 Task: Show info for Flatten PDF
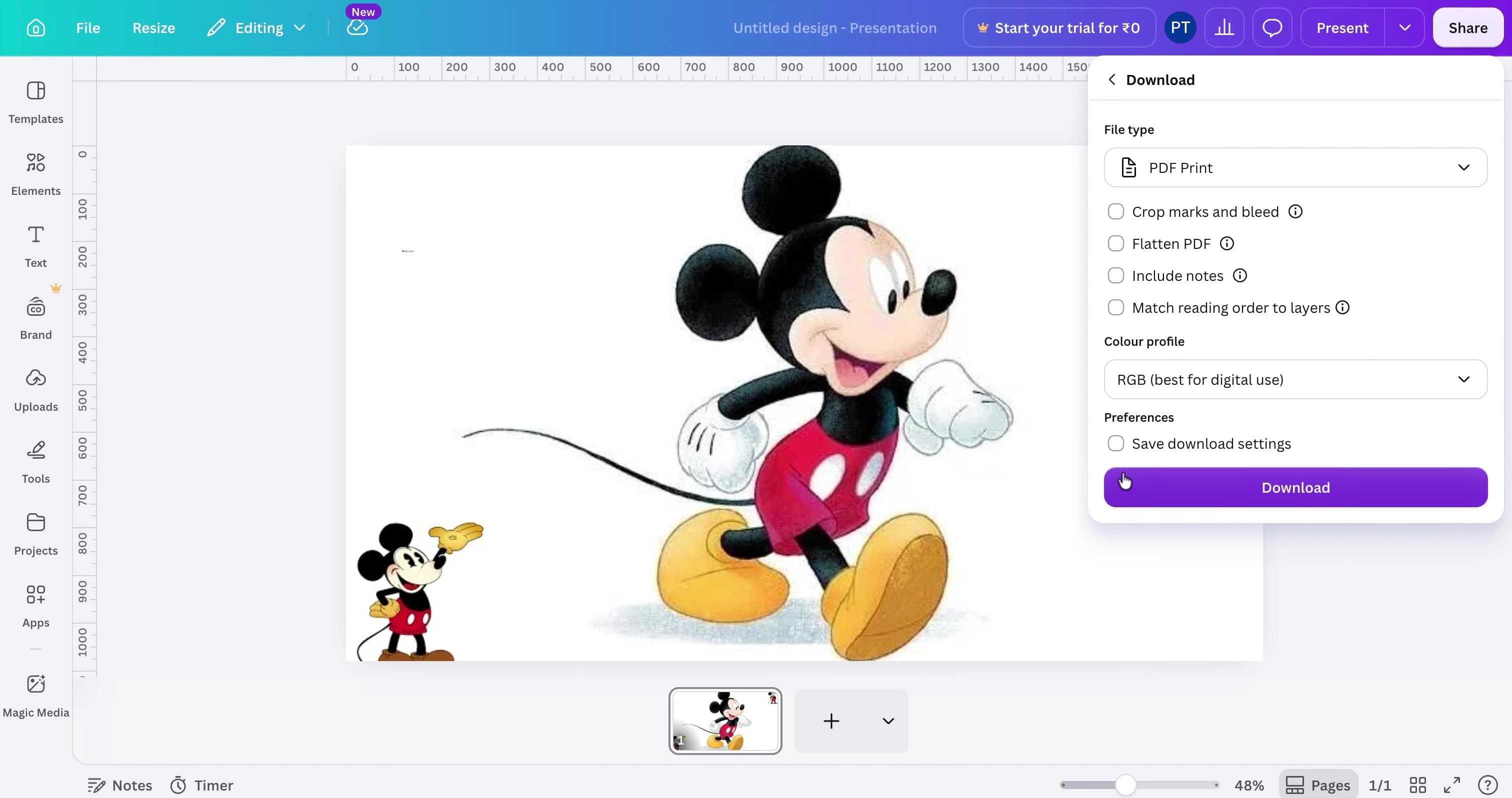1226,243
